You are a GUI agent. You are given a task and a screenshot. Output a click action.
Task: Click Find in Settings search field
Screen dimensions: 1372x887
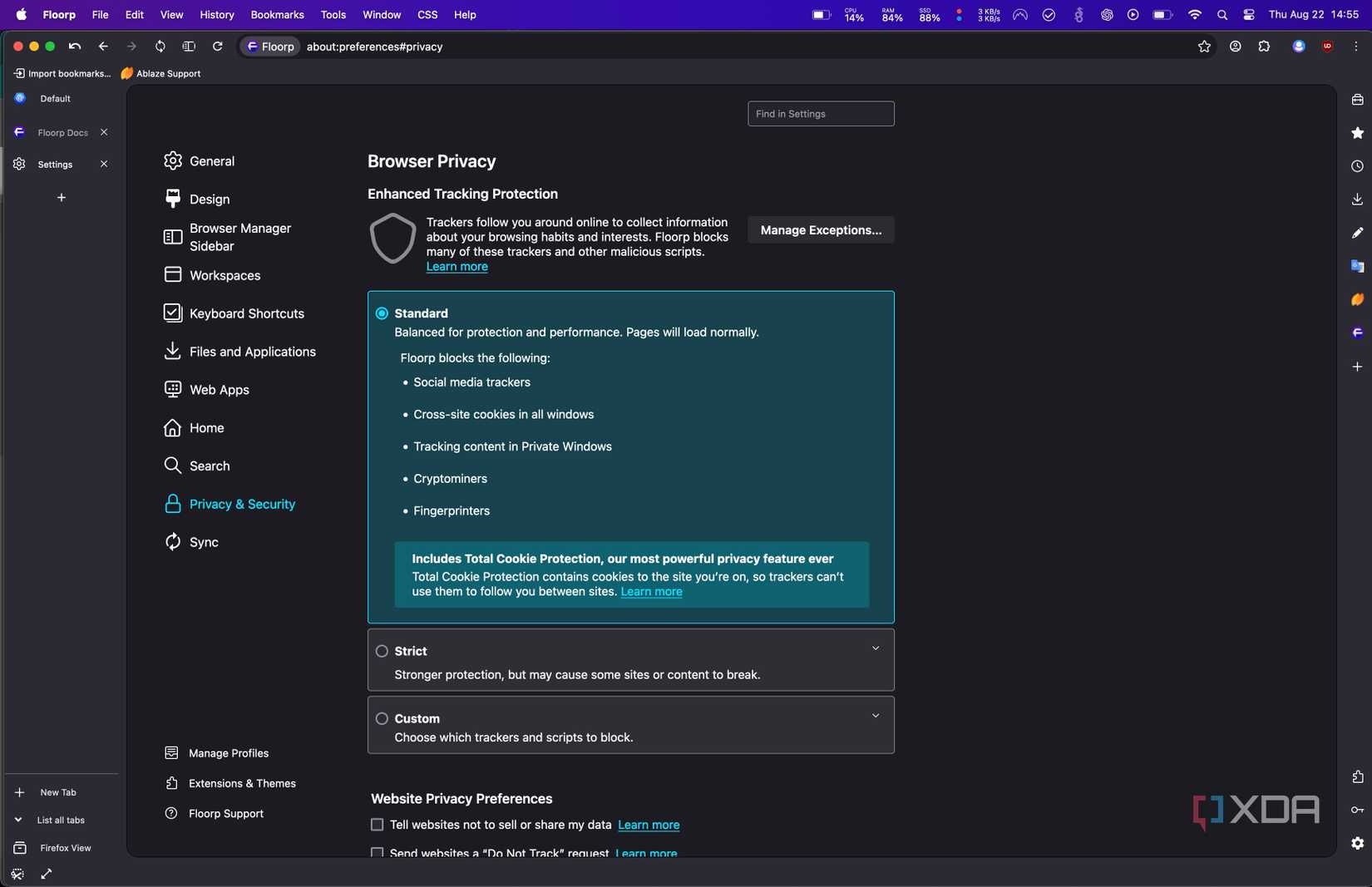[x=821, y=114]
